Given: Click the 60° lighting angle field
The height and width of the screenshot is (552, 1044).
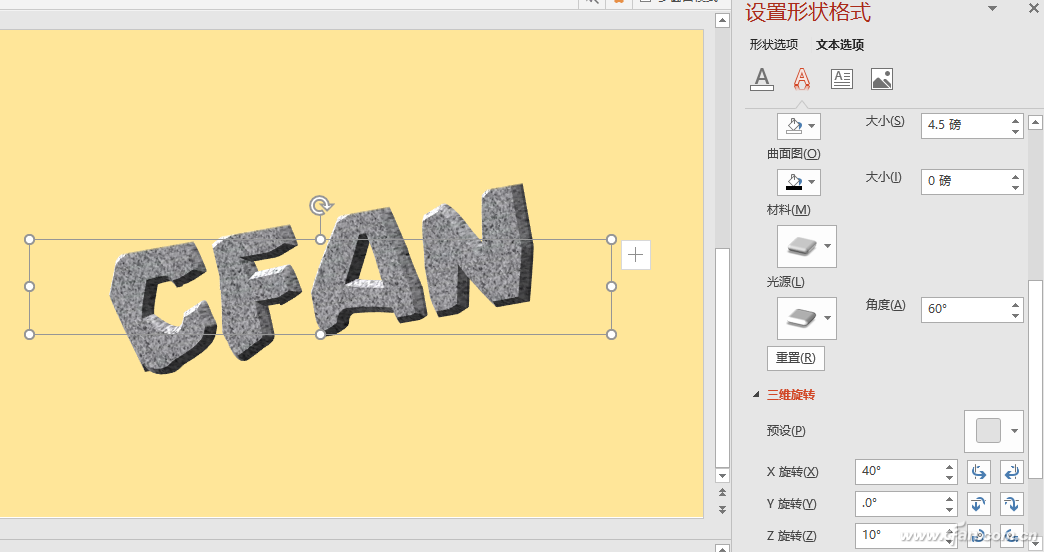Looking at the screenshot, I should pos(964,309).
